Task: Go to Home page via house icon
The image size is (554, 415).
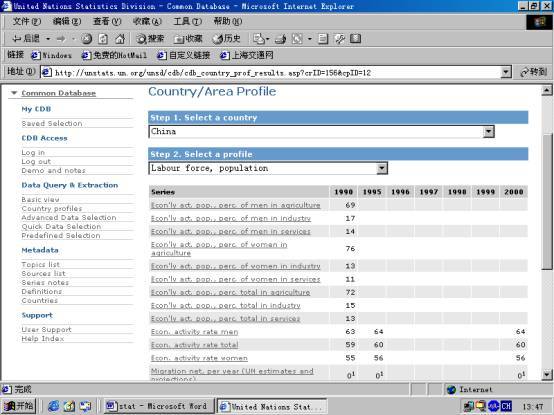Action: coord(120,38)
